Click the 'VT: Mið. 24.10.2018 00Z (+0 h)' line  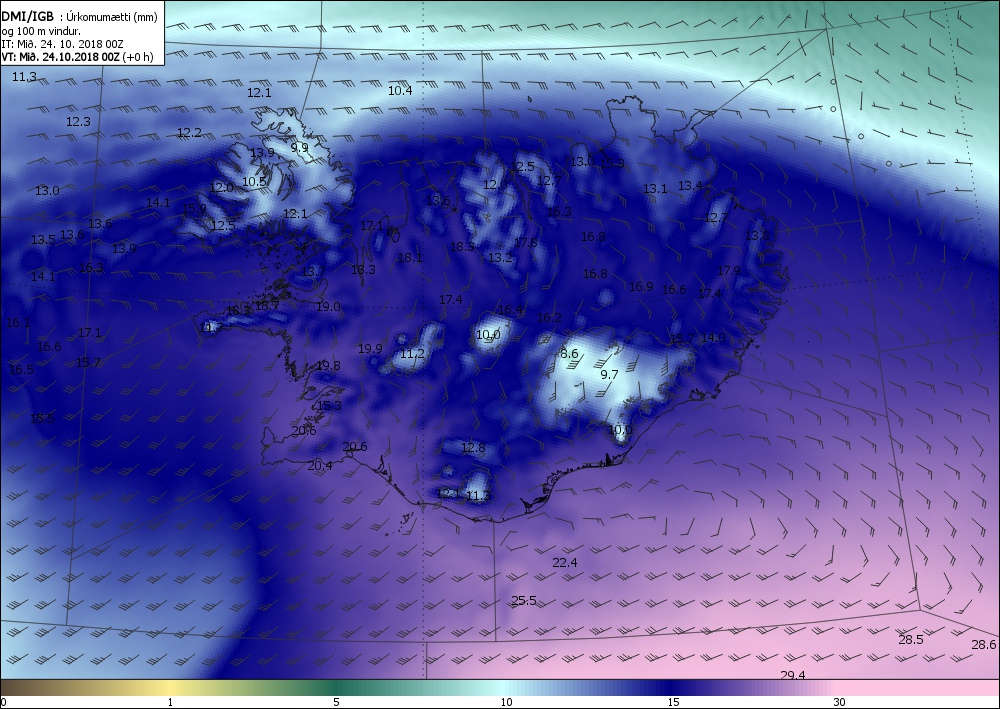[77, 56]
